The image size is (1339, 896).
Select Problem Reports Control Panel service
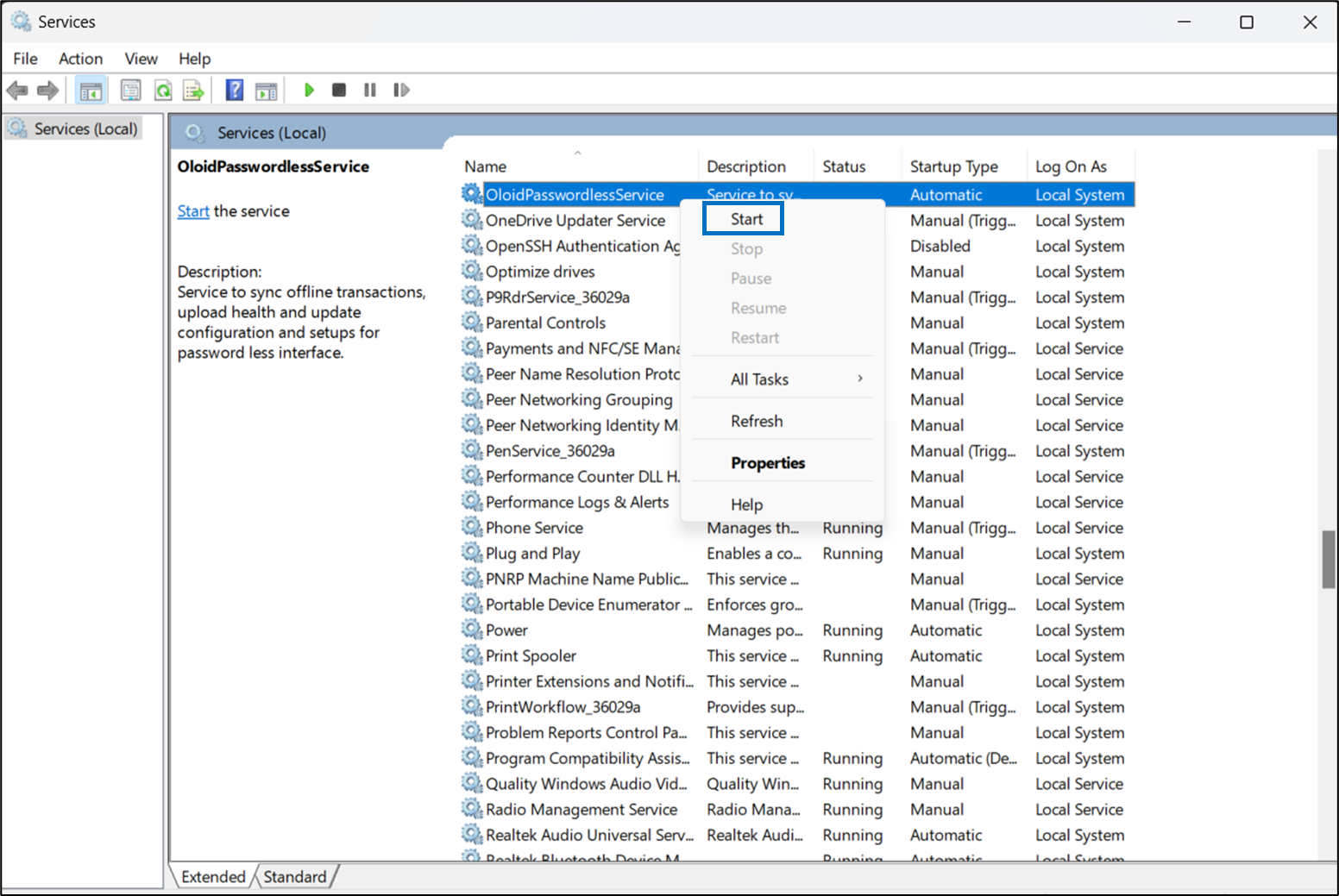(x=587, y=732)
